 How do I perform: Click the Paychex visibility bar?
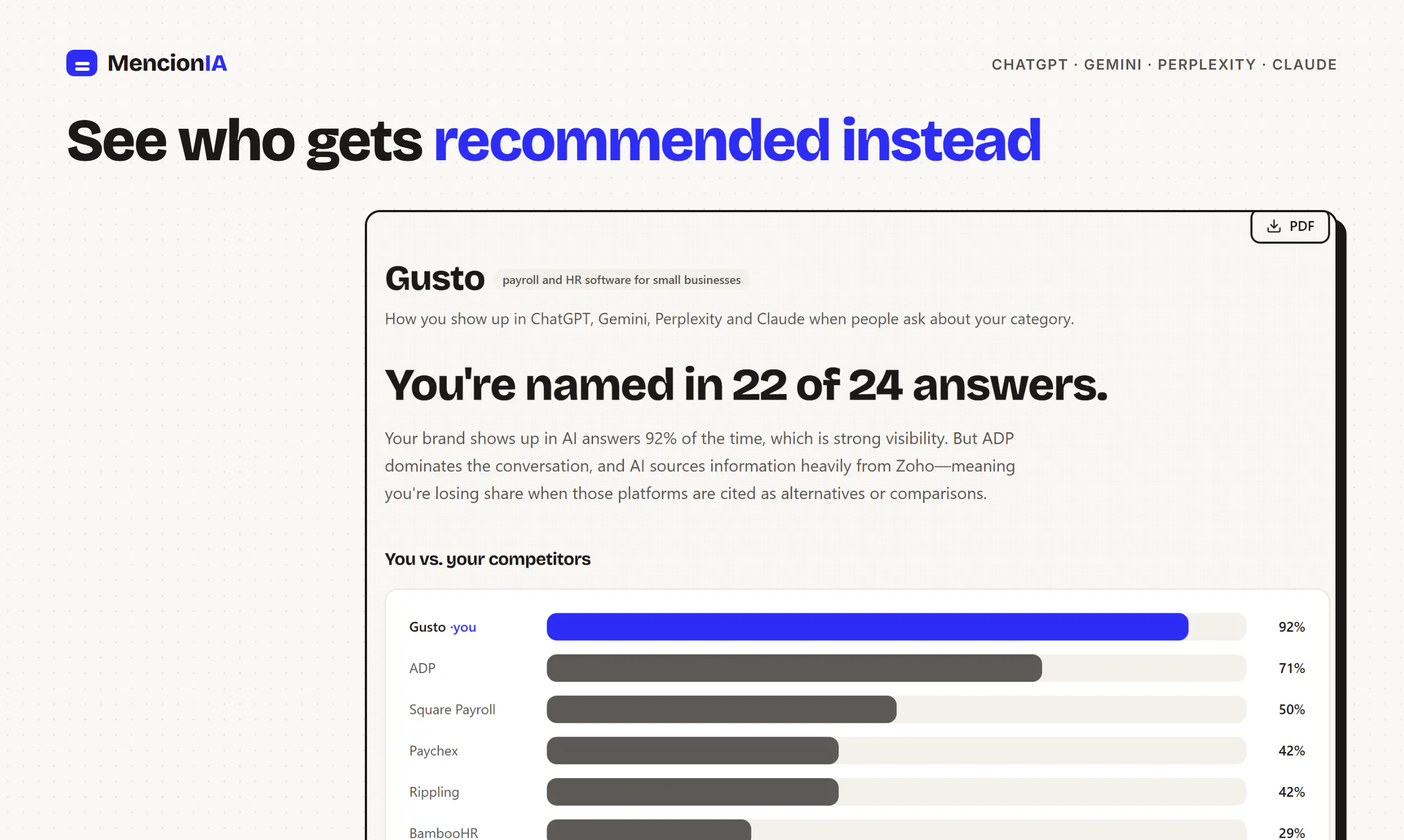(896, 750)
